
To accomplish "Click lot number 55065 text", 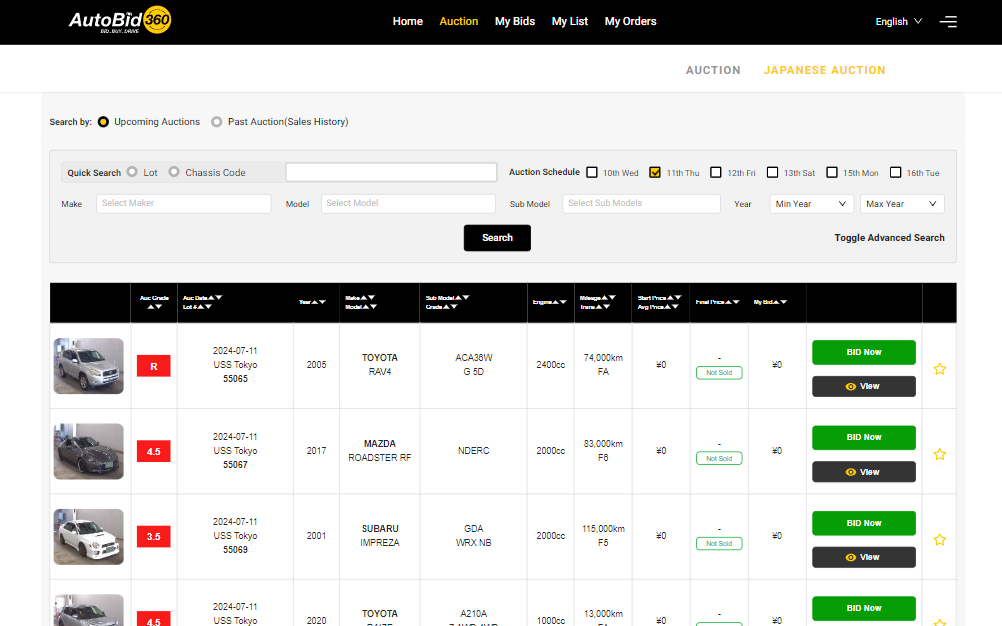I will tap(235, 379).
